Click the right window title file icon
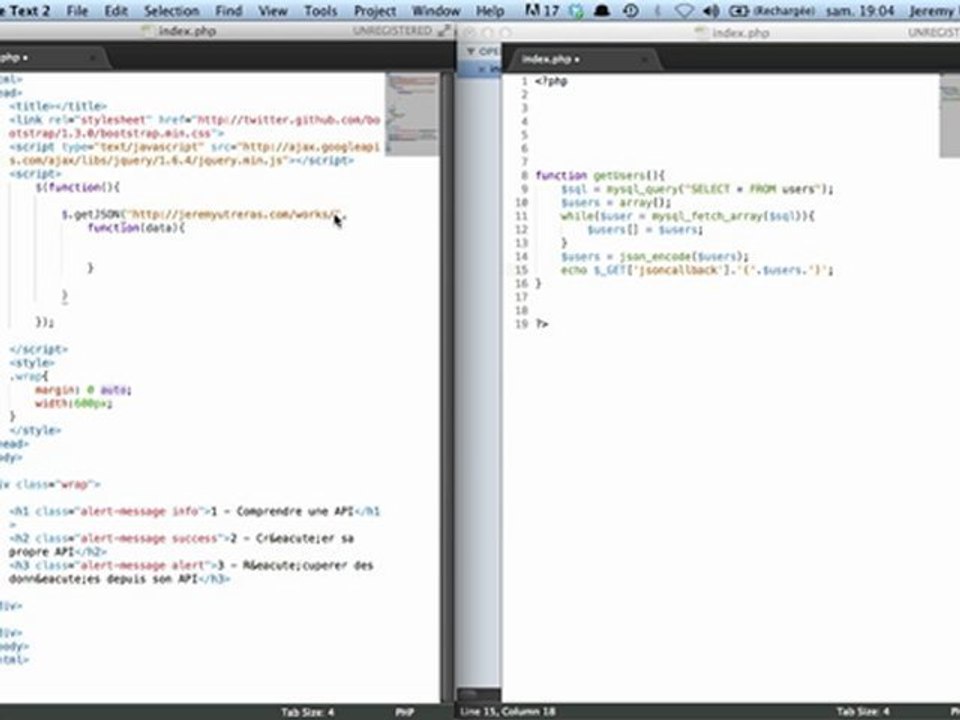This screenshot has height=720, width=960. coord(702,32)
